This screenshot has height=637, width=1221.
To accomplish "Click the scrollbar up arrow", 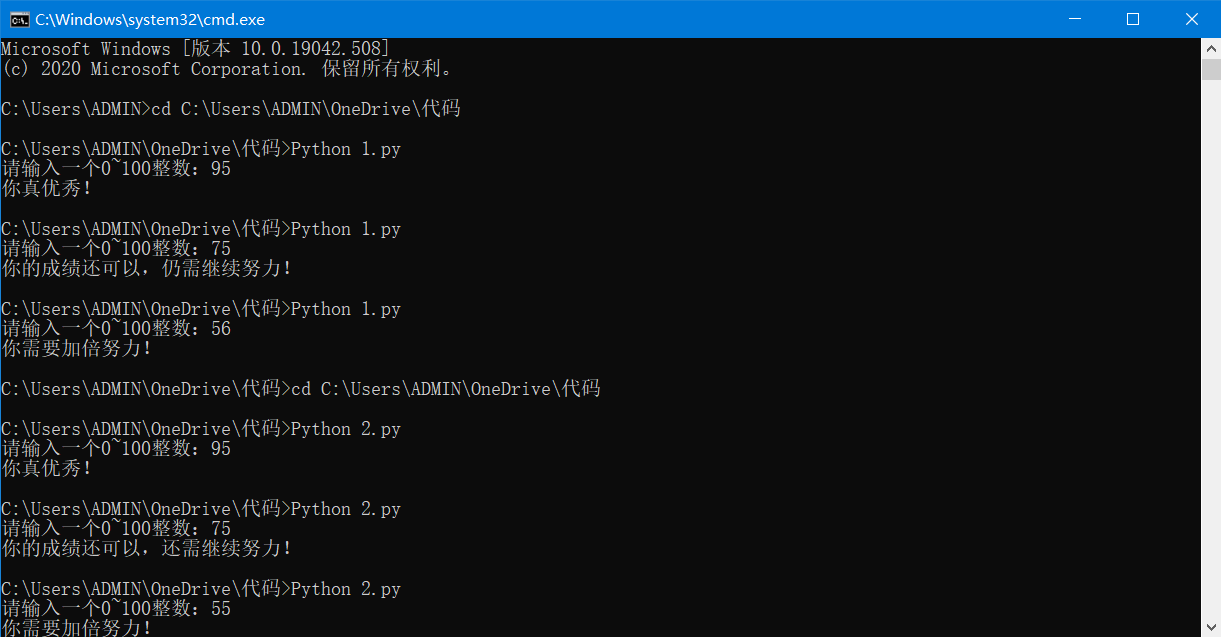I will coord(1211,47).
